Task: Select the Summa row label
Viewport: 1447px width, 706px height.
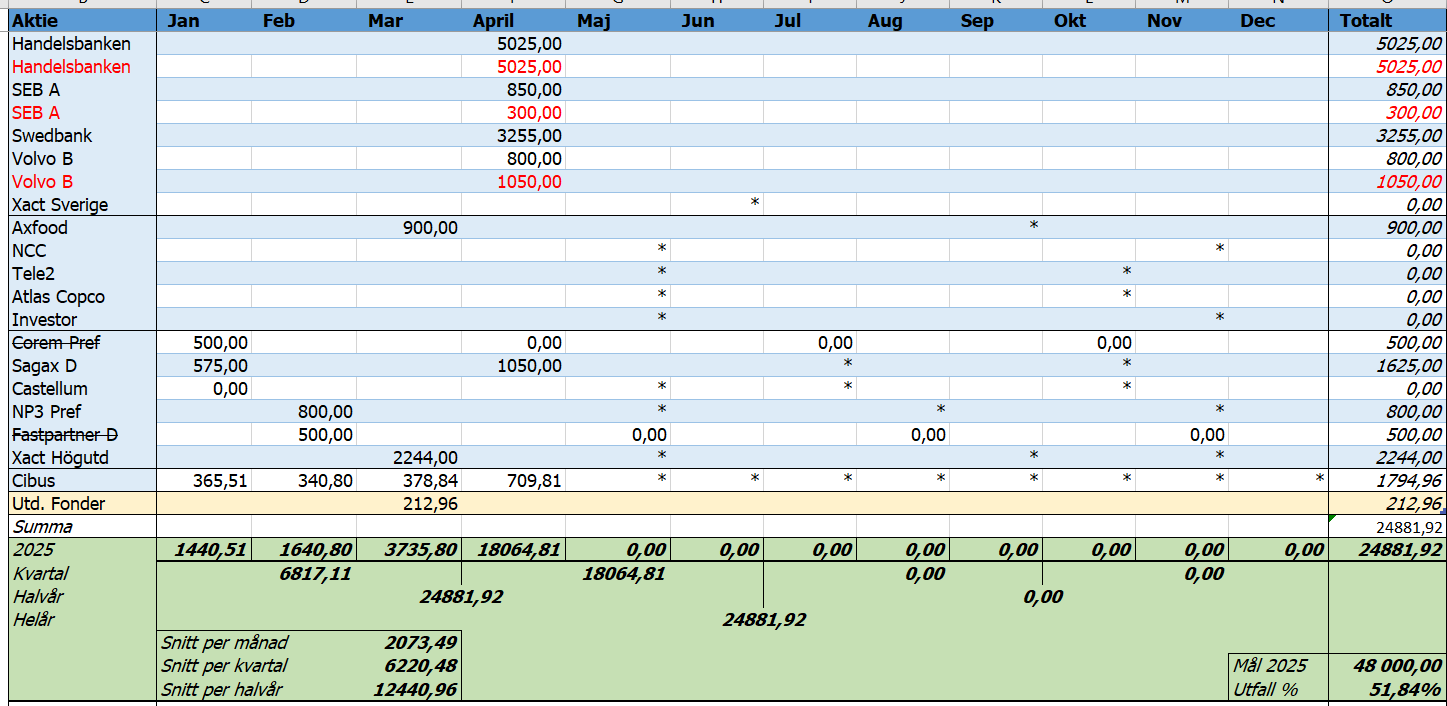Action: (x=42, y=527)
